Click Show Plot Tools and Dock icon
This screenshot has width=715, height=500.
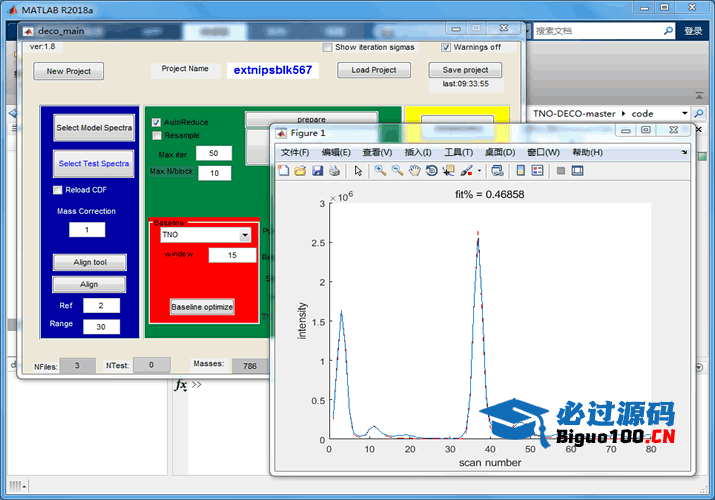(577, 171)
